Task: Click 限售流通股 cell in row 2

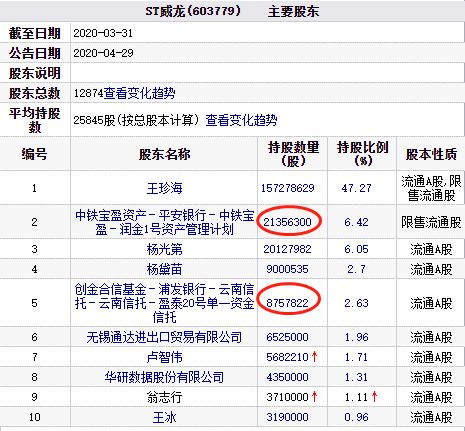Action: (431, 222)
